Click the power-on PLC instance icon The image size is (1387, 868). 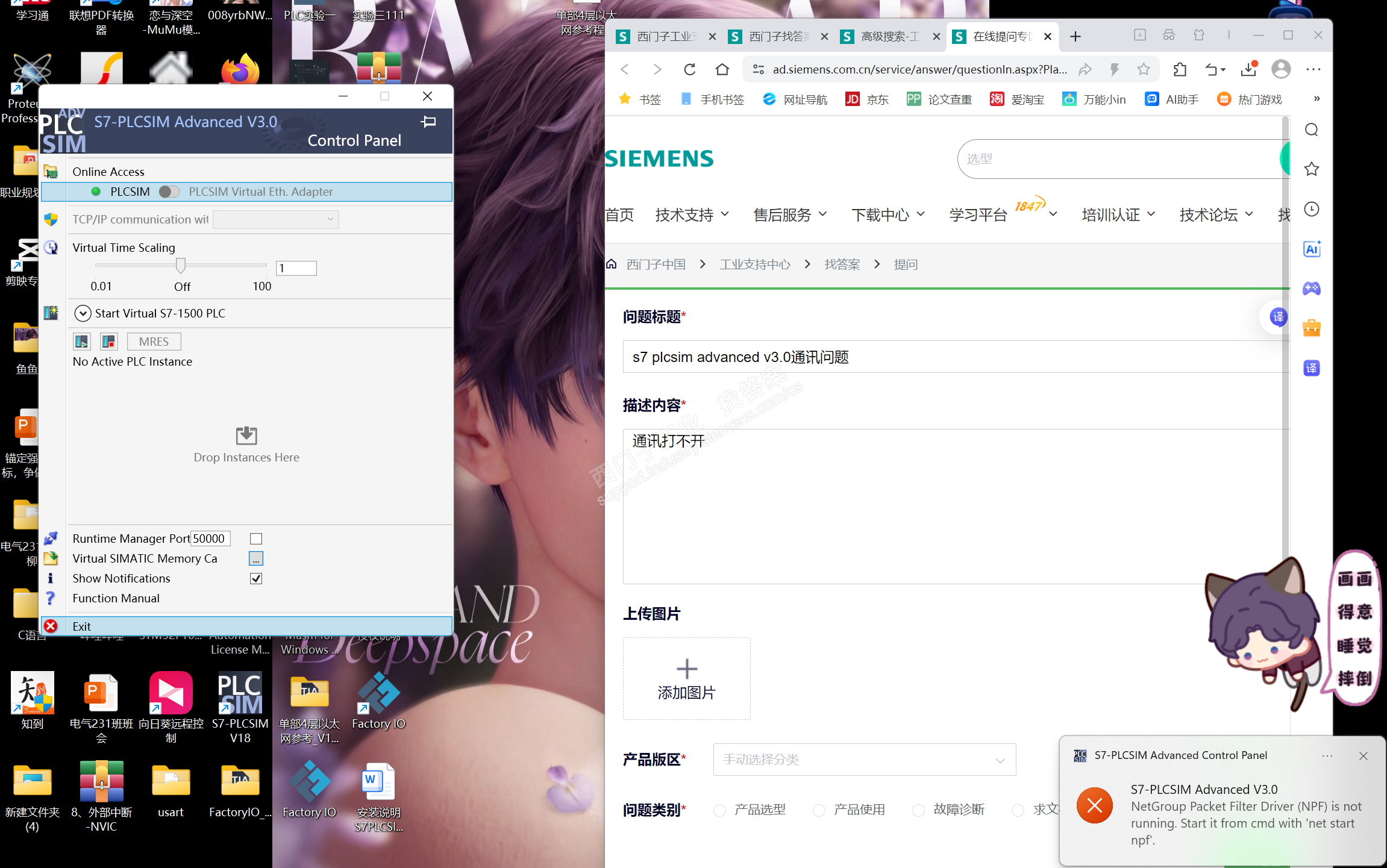point(81,342)
